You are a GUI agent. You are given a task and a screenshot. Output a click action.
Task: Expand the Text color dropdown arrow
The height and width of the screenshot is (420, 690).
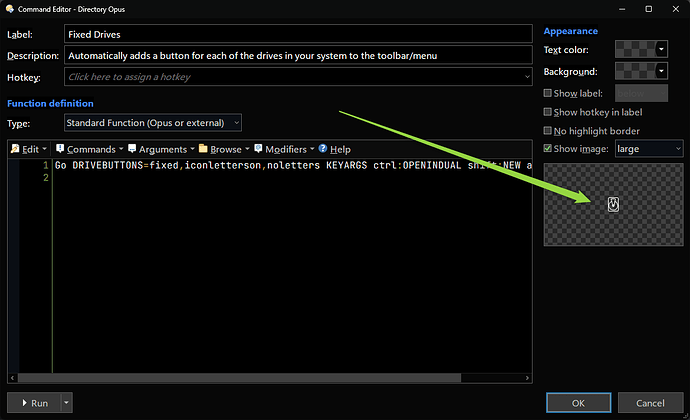click(661, 49)
